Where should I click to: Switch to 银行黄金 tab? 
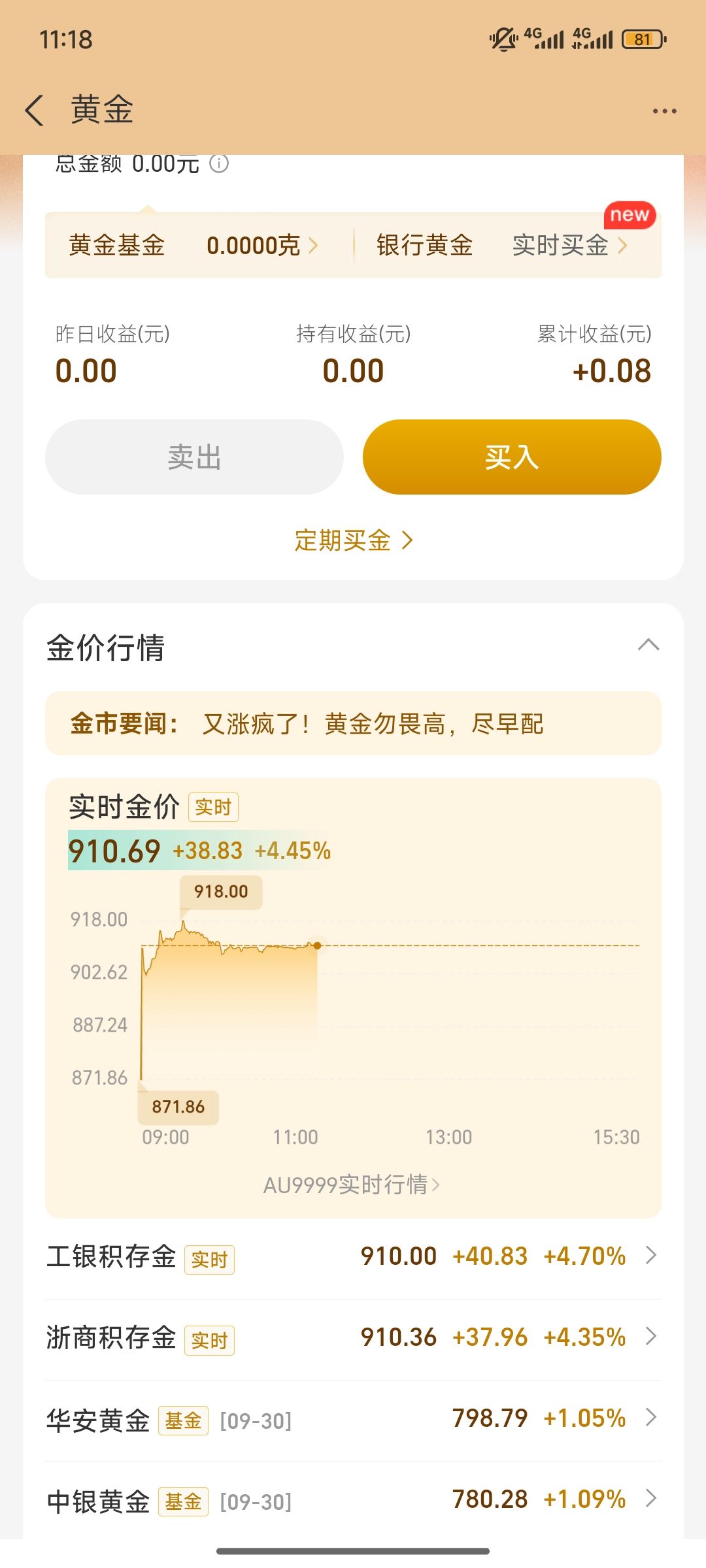pos(424,246)
